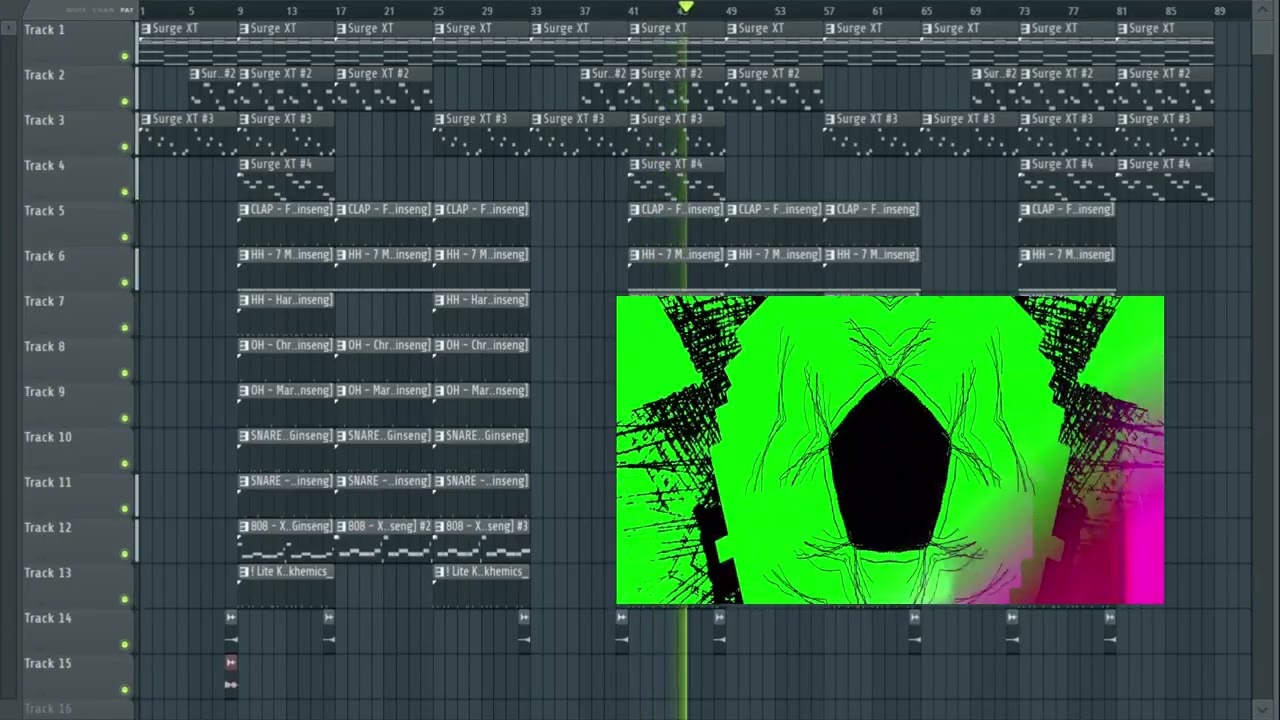Click the 808 - X..seng] #2 clip icon
This screenshot has height=720, width=1280.
(342, 526)
